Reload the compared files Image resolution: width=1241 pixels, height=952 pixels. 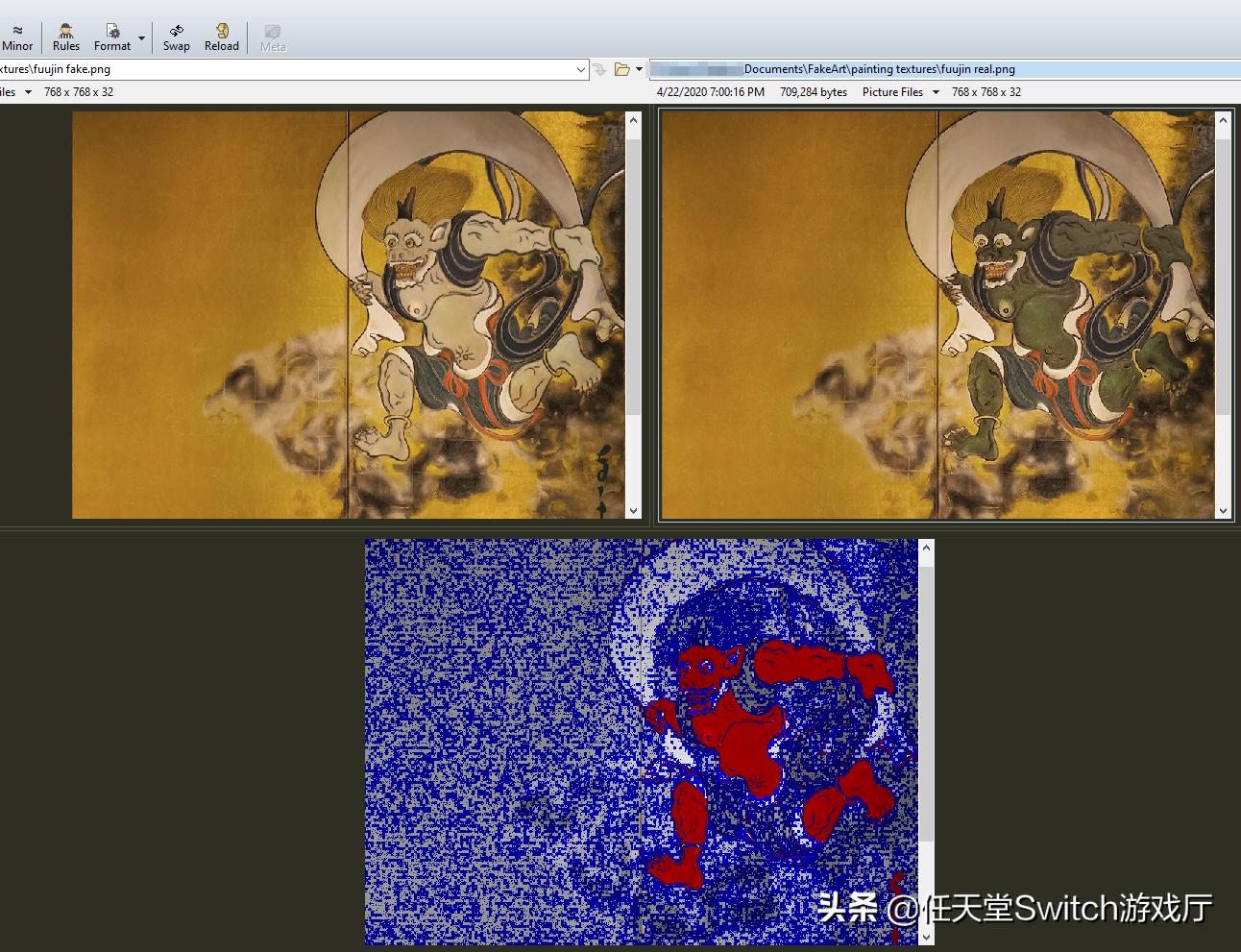coord(222,38)
